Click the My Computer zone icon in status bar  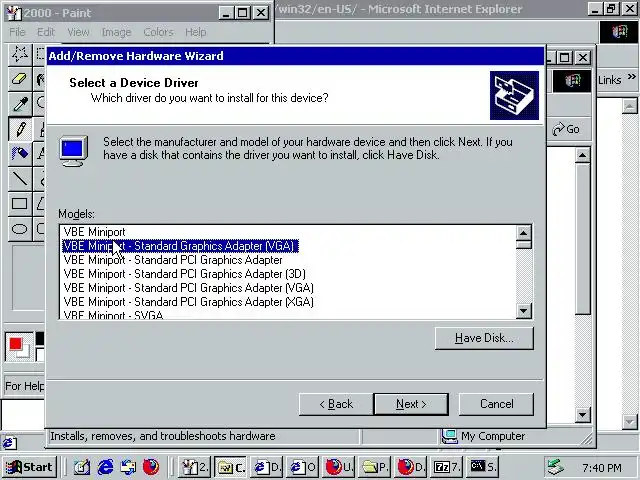pos(449,436)
